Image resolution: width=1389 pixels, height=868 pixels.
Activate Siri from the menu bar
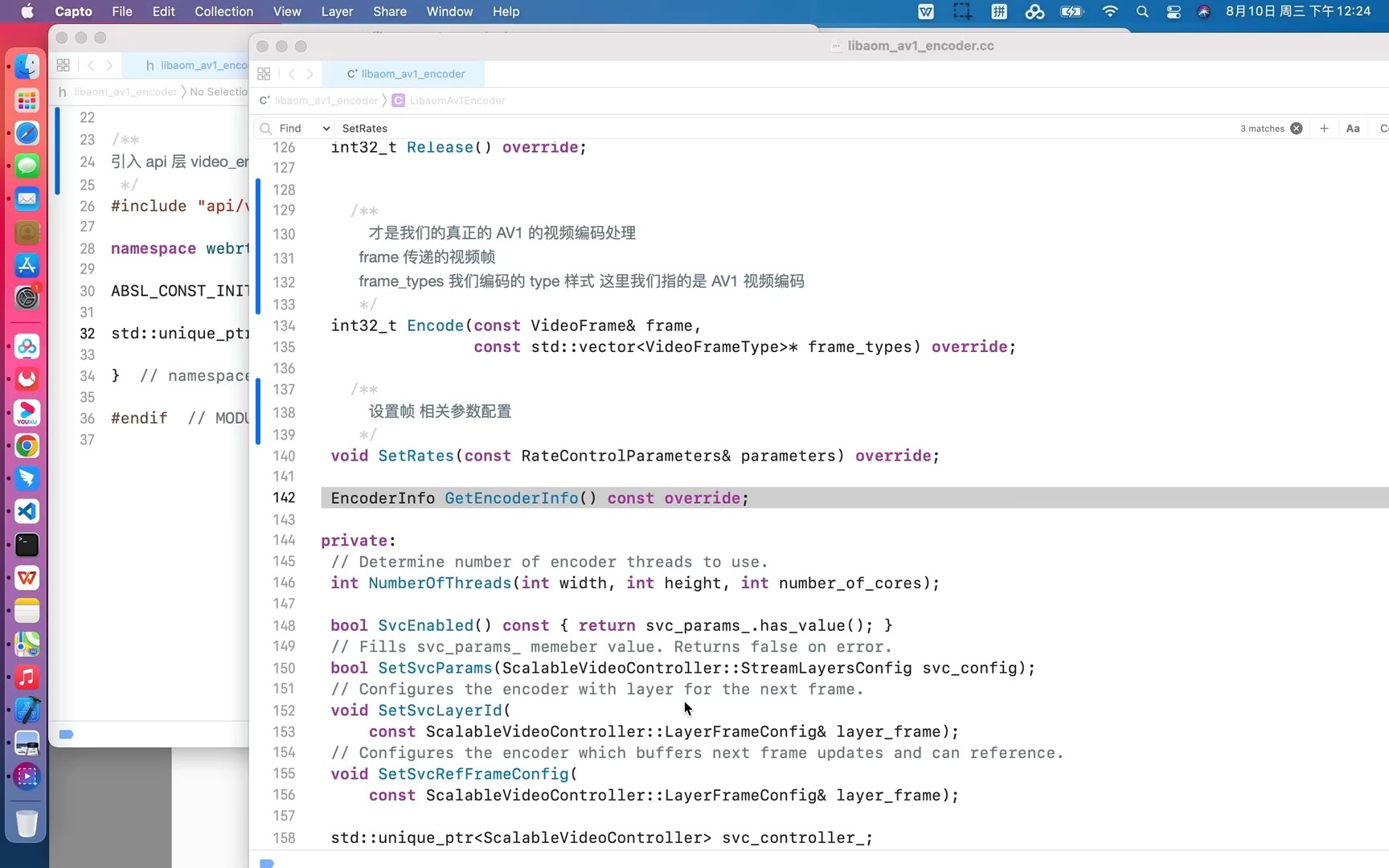(x=1203, y=11)
